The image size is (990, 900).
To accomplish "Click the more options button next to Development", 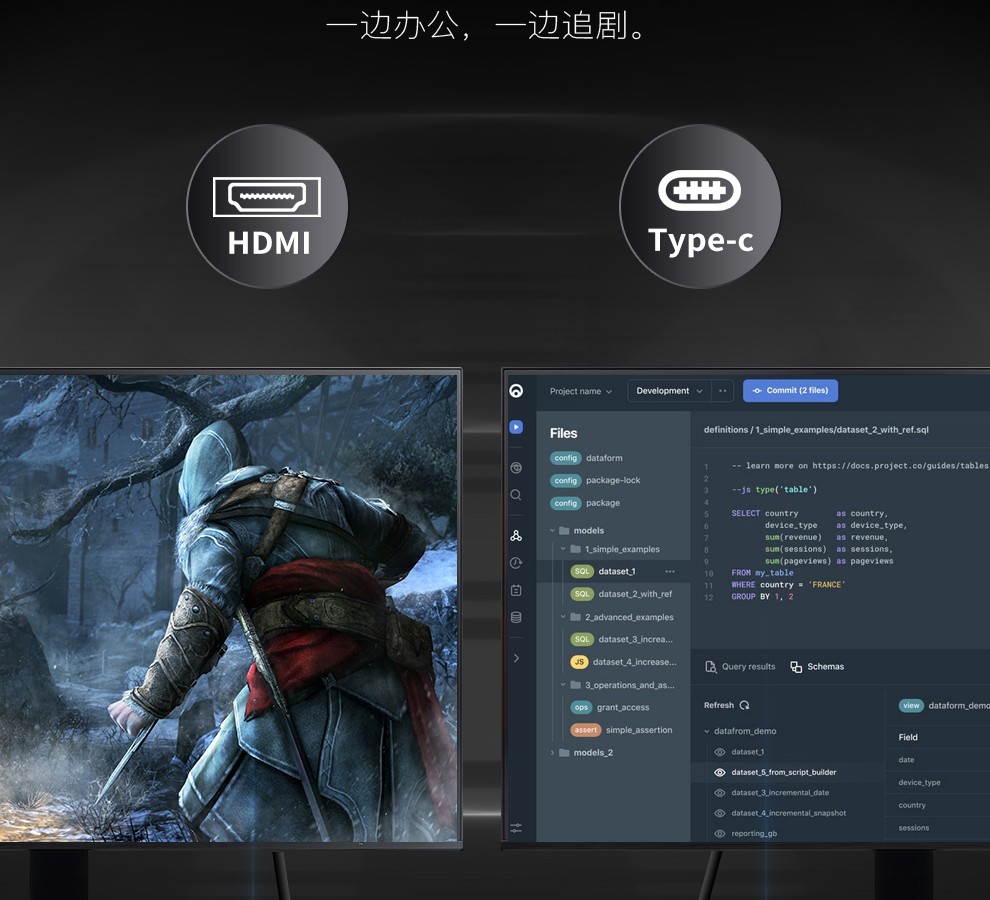I will (722, 391).
